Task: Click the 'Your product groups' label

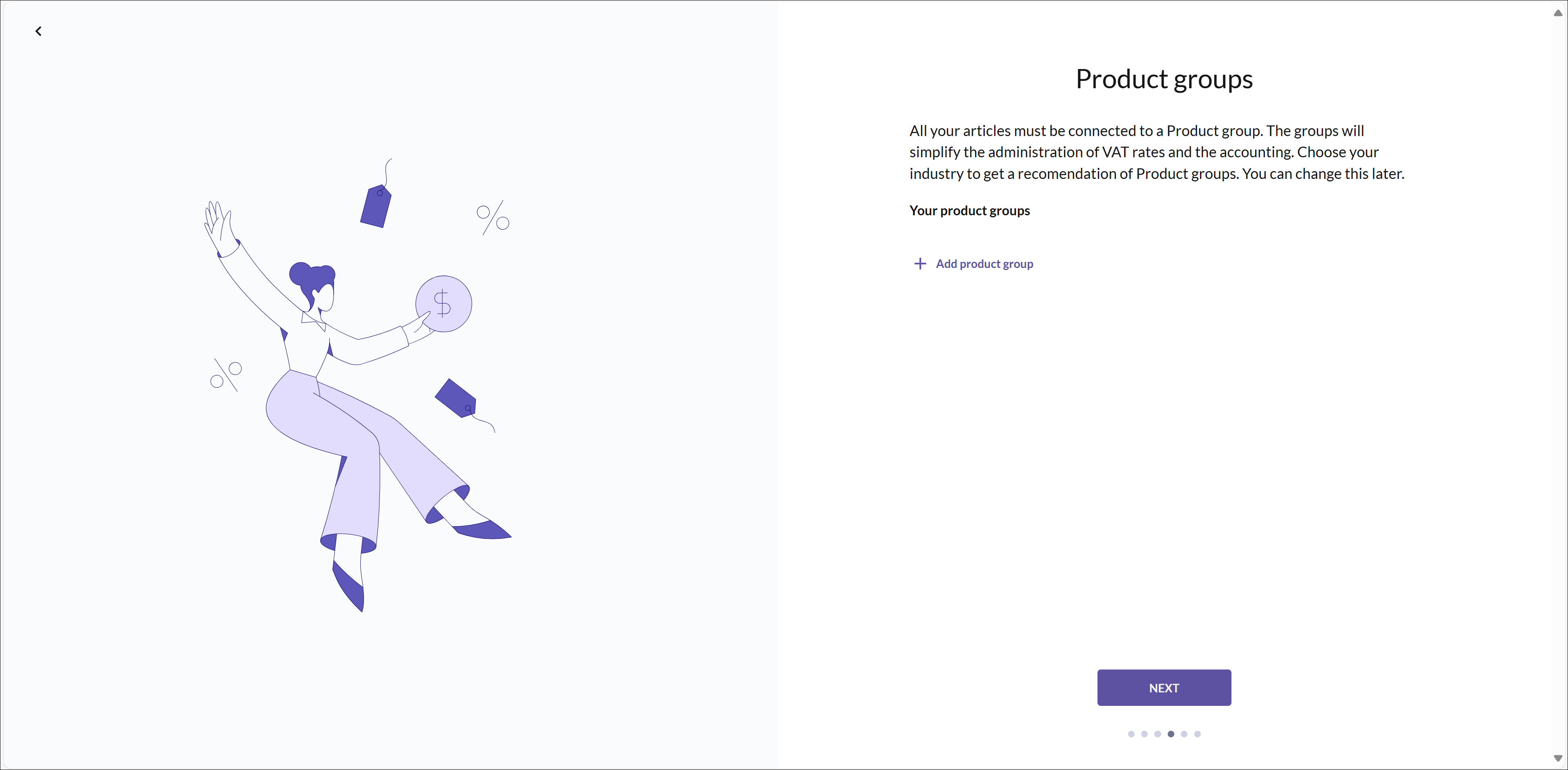Action: click(x=969, y=211)
